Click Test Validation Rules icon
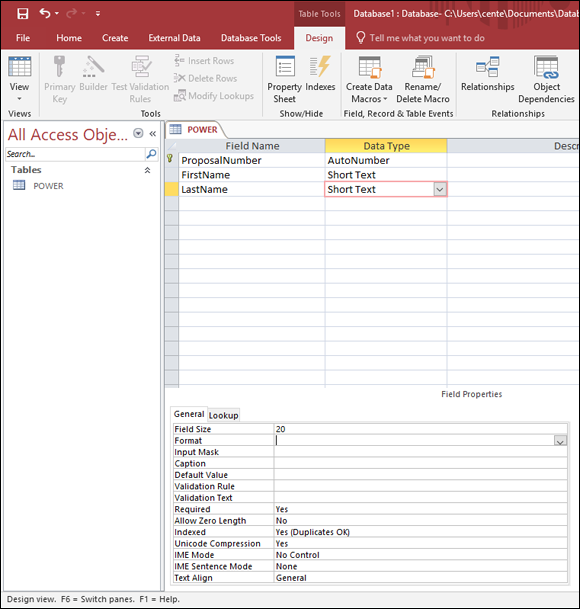Image resolution: width=580 pixels, height=609 pixels. 141,66
